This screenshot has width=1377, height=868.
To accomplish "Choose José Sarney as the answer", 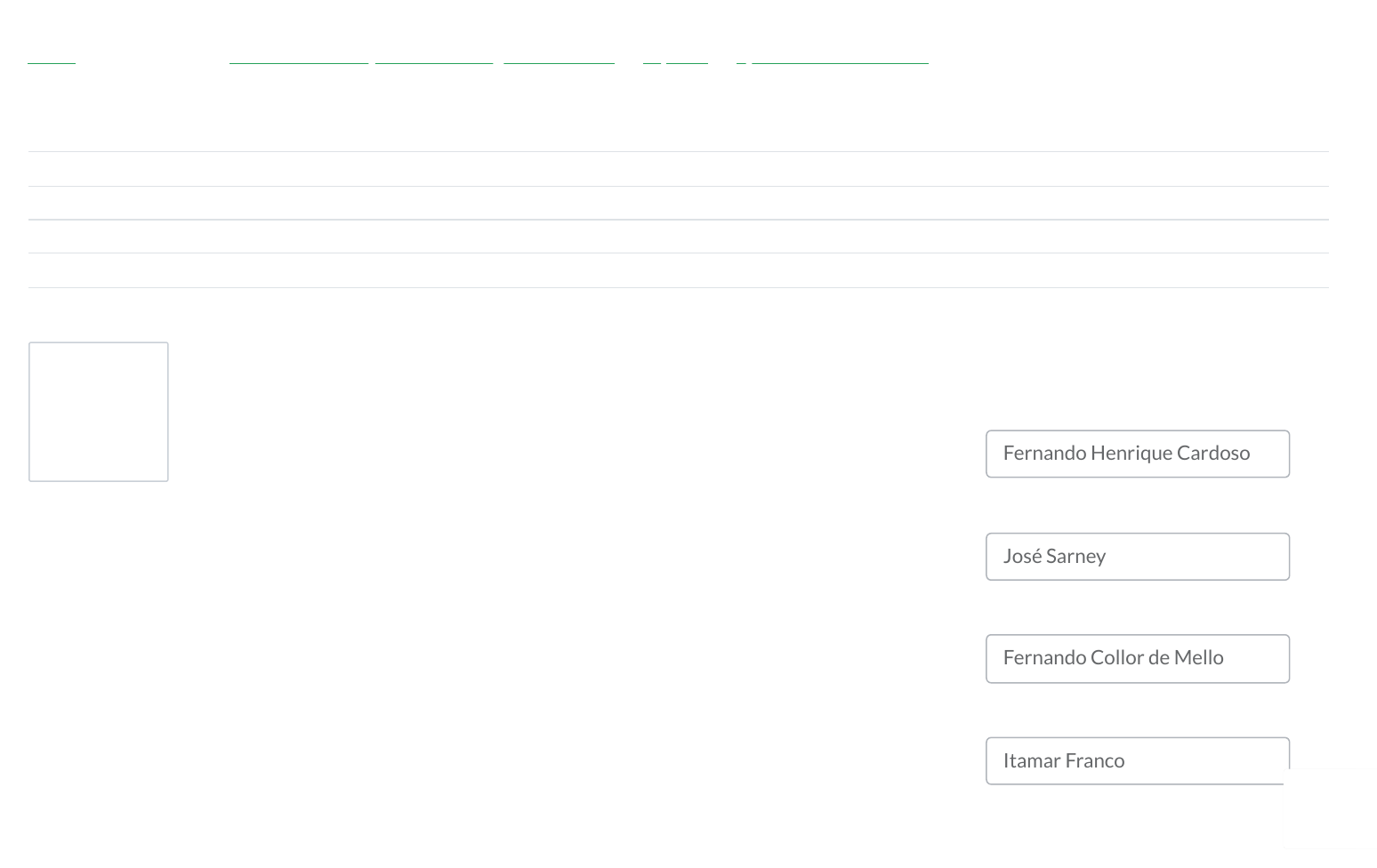I will point(1137,557).
